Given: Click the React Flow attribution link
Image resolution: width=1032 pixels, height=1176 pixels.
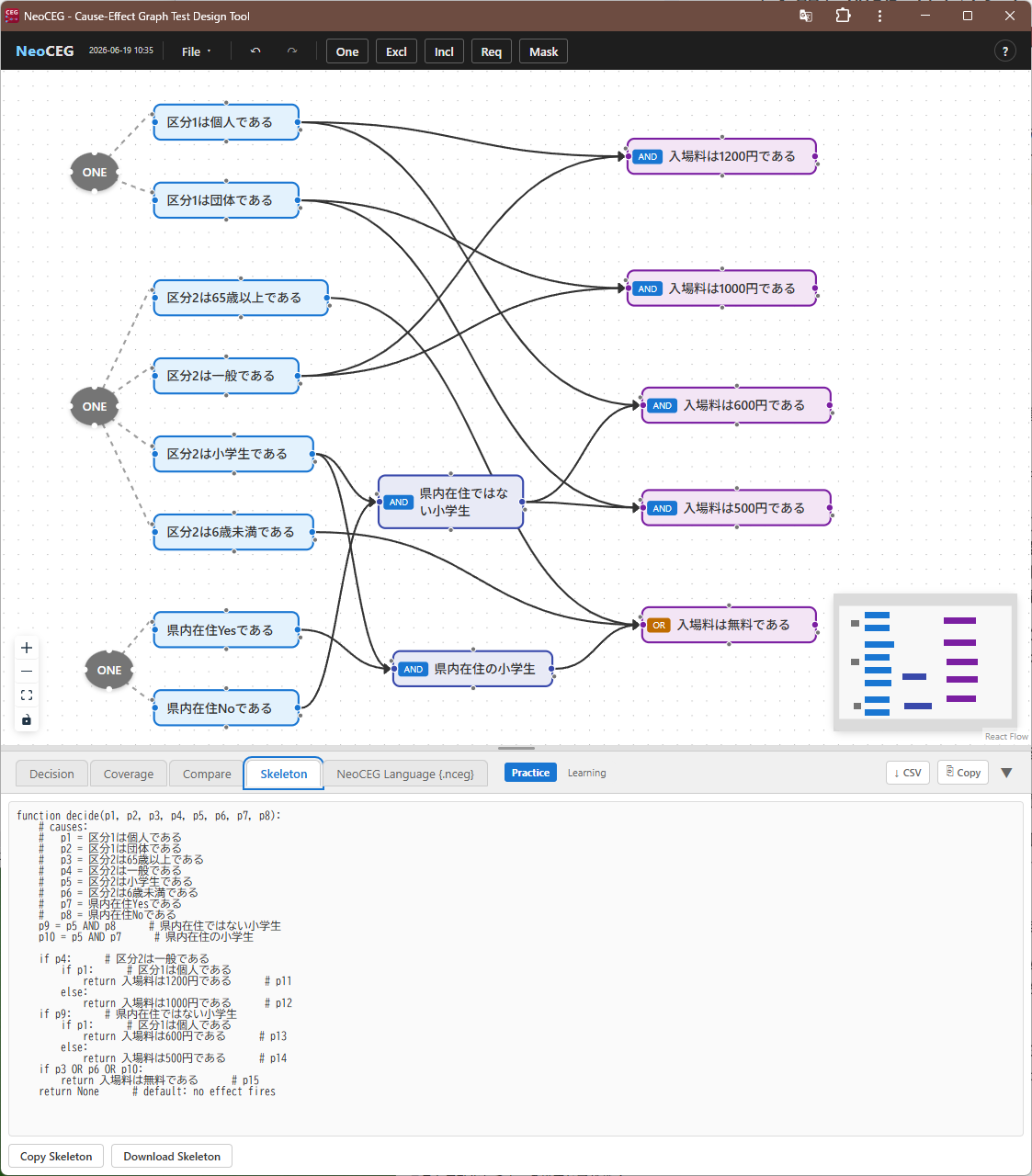Looking at the screenshot, I should click(1006, 737).
